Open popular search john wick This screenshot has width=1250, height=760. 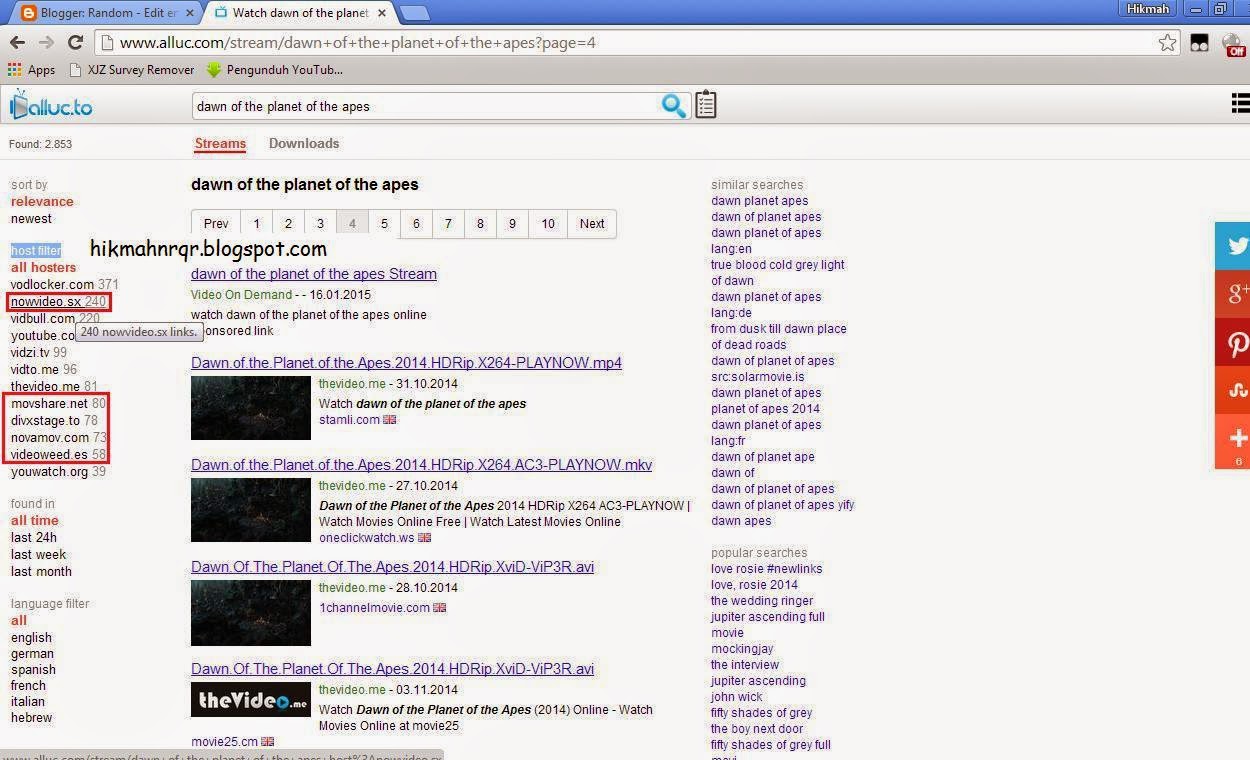736,697
